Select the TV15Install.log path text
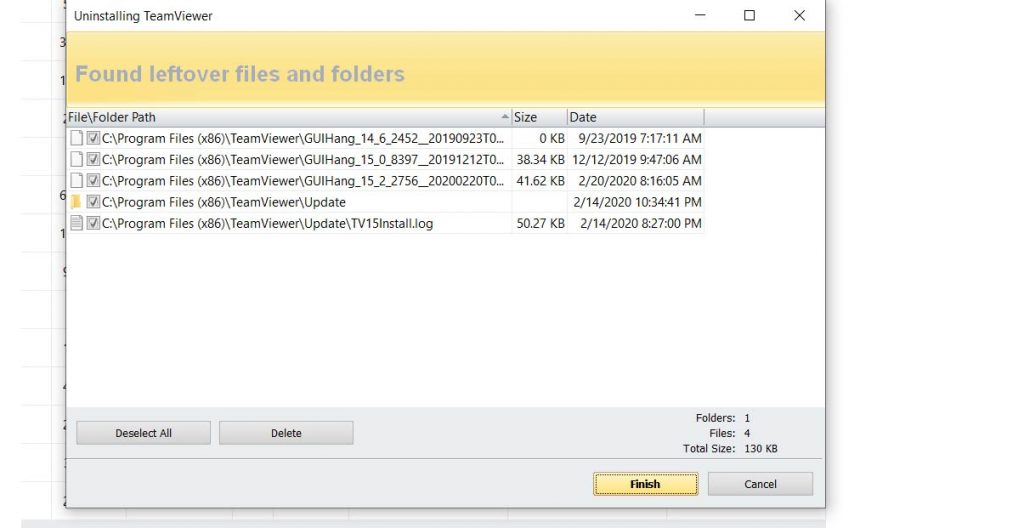This screenshot has height=528, width=1024. (267, 223)
